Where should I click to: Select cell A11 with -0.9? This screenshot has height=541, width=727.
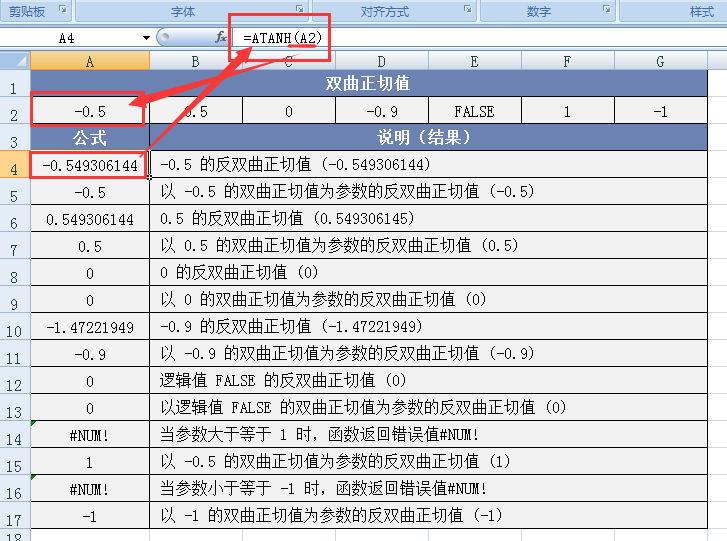pyautogui.click(x=90, y=354)
